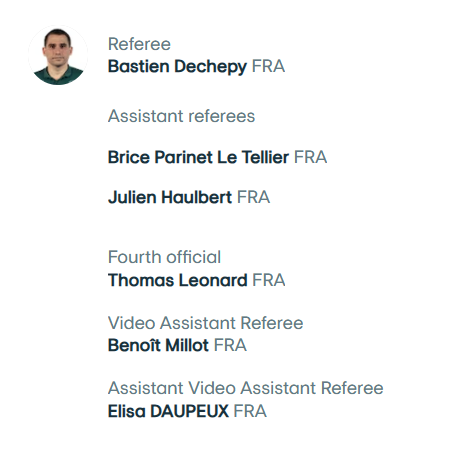Select the FRA code beside Brice Parinet Le Tellier

(x=310, y=157)
